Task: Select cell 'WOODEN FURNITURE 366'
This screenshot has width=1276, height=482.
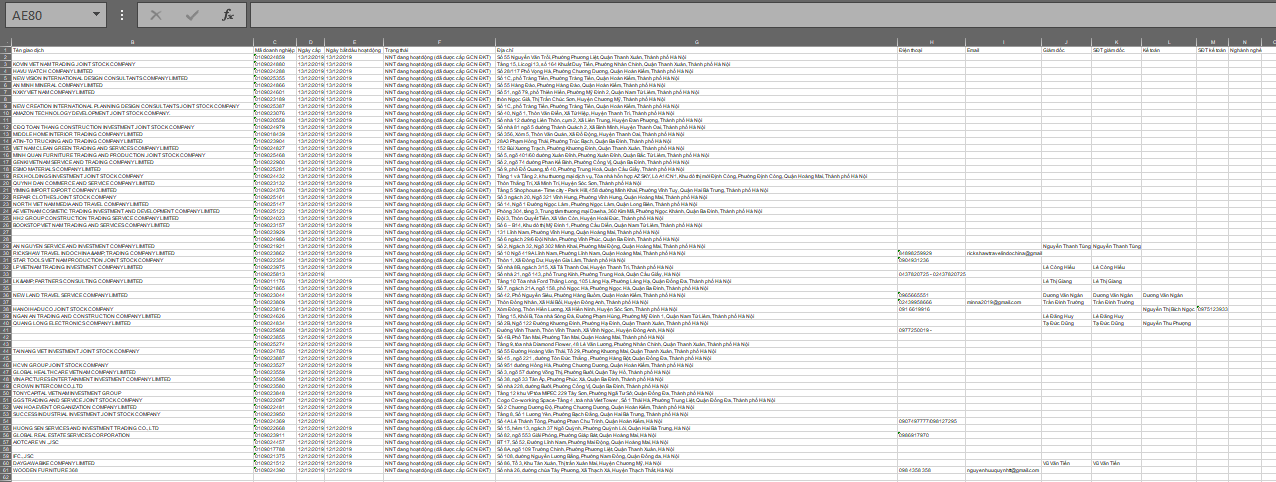Action: pos(132,471)
